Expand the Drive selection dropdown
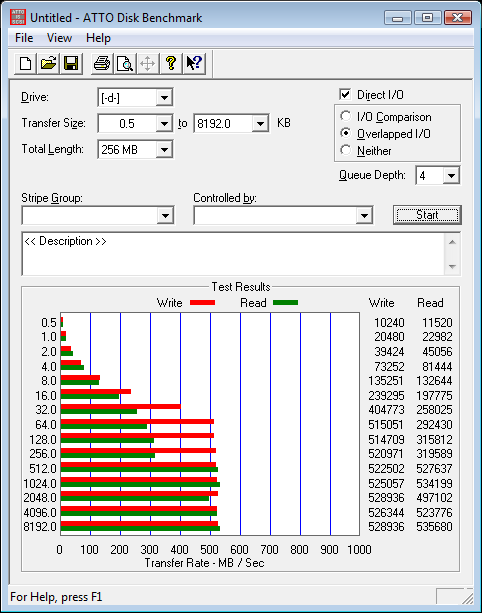The width and height of the screenshot is (482, 613). coord(164,97)
